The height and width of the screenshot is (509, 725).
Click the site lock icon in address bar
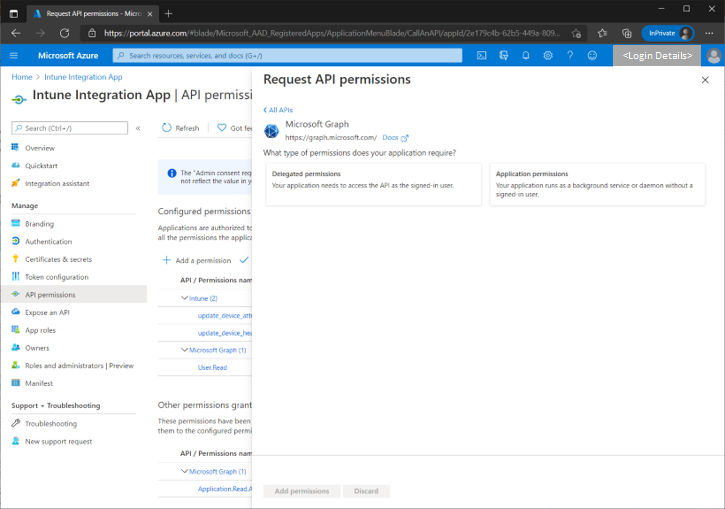pos(92,33)
